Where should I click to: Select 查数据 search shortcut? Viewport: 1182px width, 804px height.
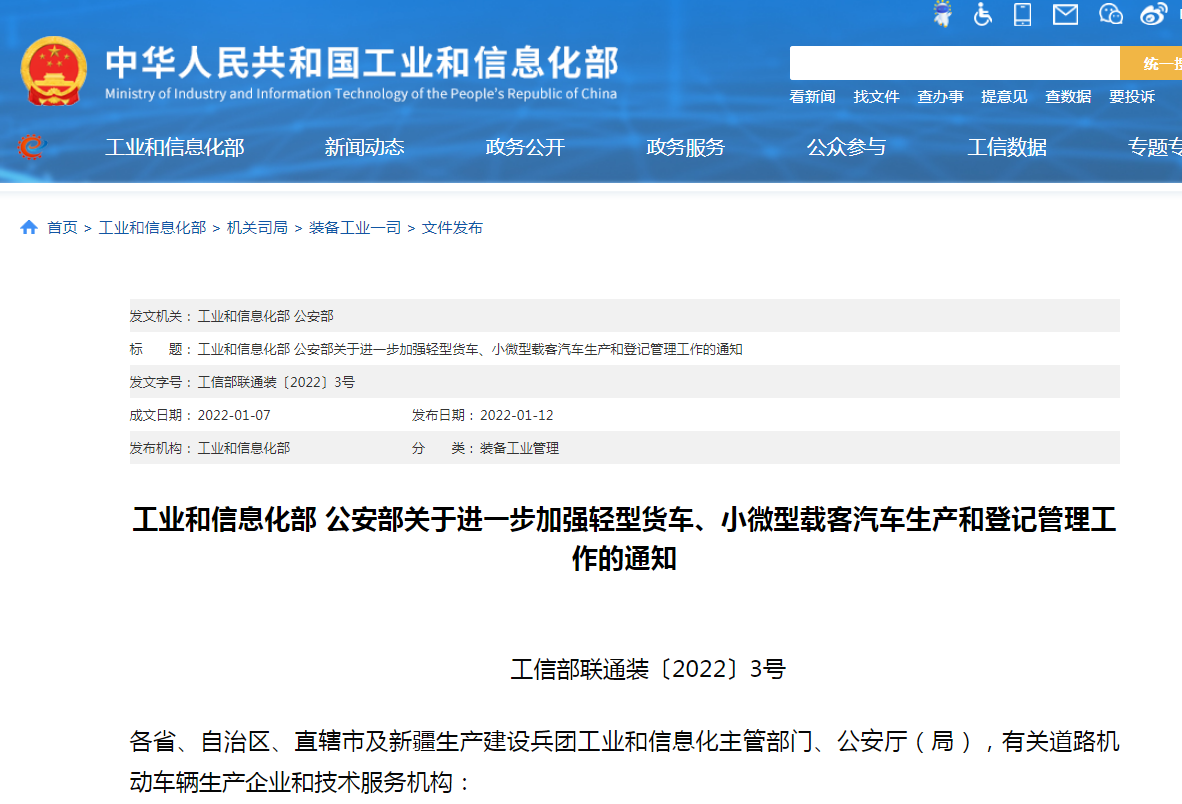1068,96
